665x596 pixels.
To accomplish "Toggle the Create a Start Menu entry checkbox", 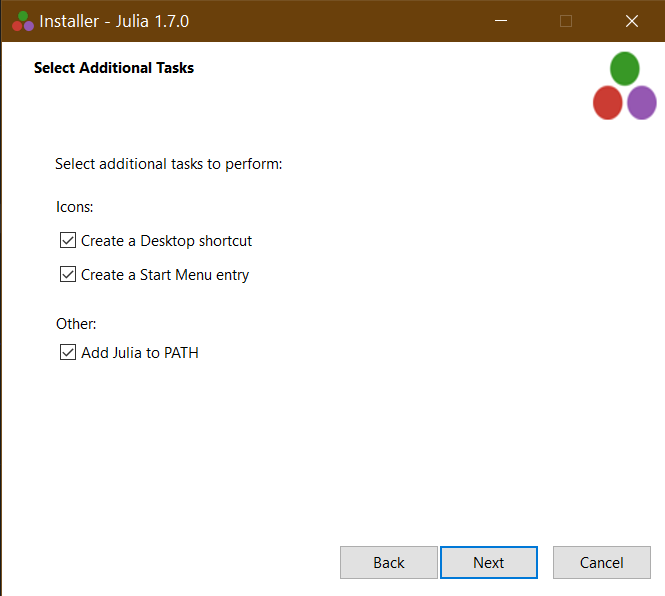I will click(68, 275).
